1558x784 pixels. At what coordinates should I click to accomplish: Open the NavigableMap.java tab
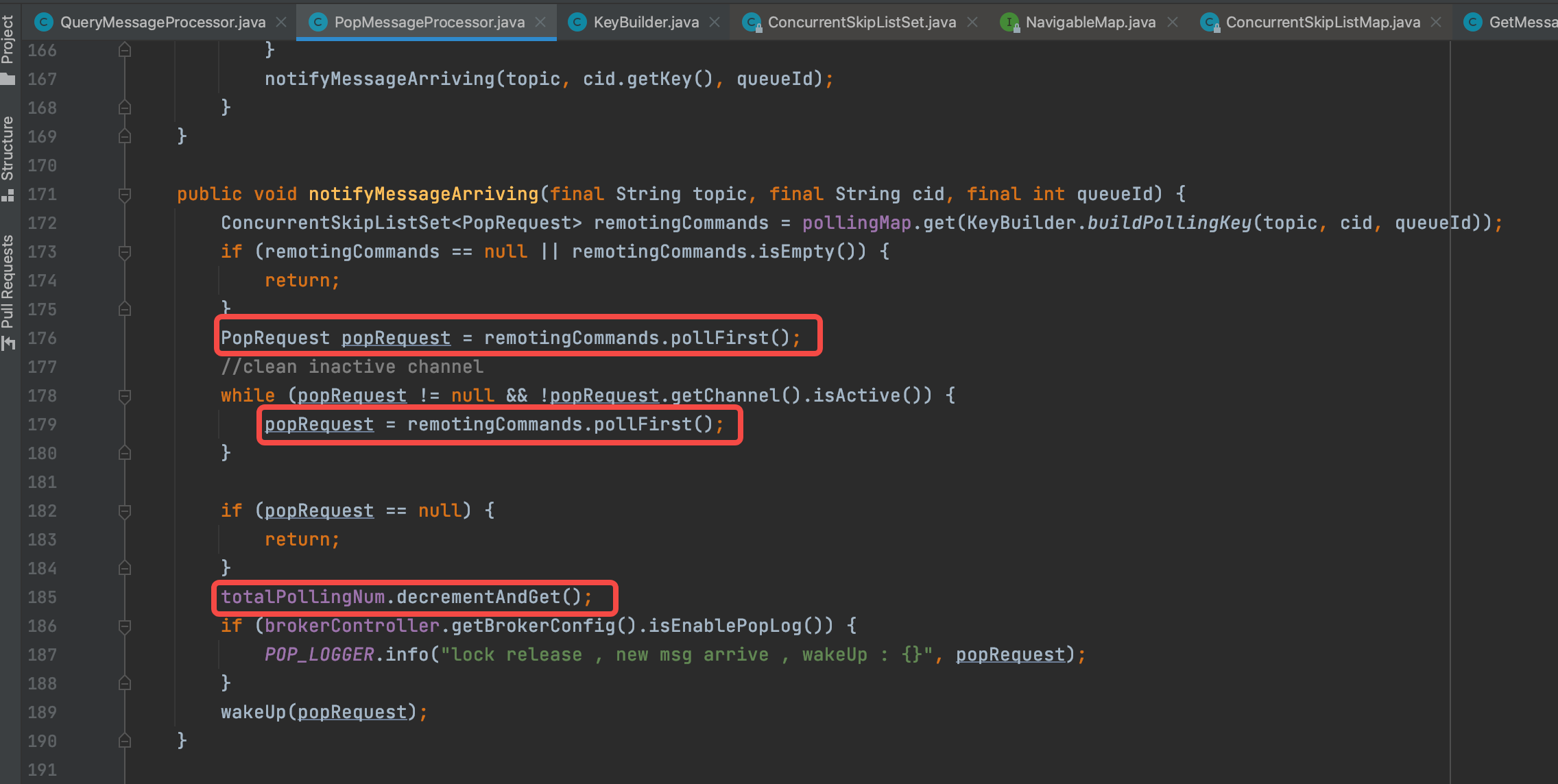point(1090,22)
